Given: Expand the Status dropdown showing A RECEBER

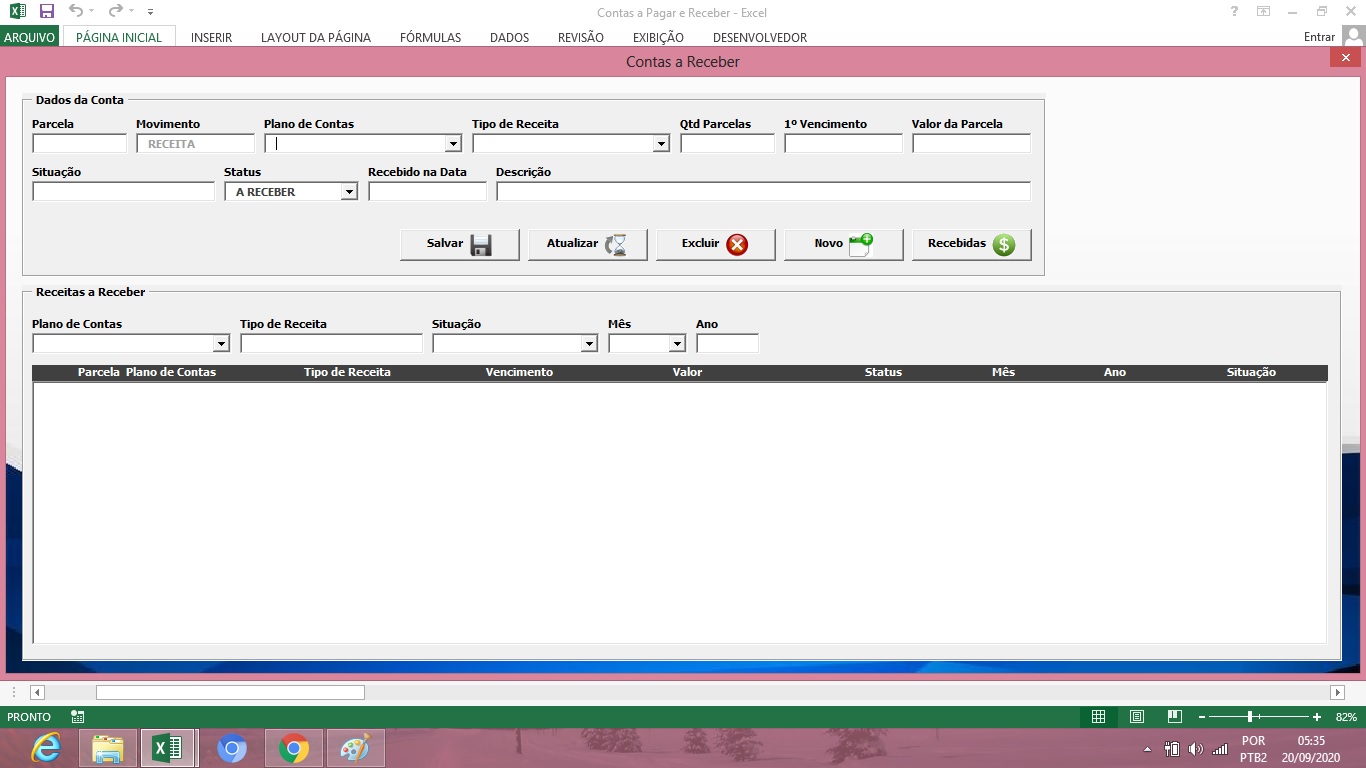Looking at the screenshot, I should 349,192.
